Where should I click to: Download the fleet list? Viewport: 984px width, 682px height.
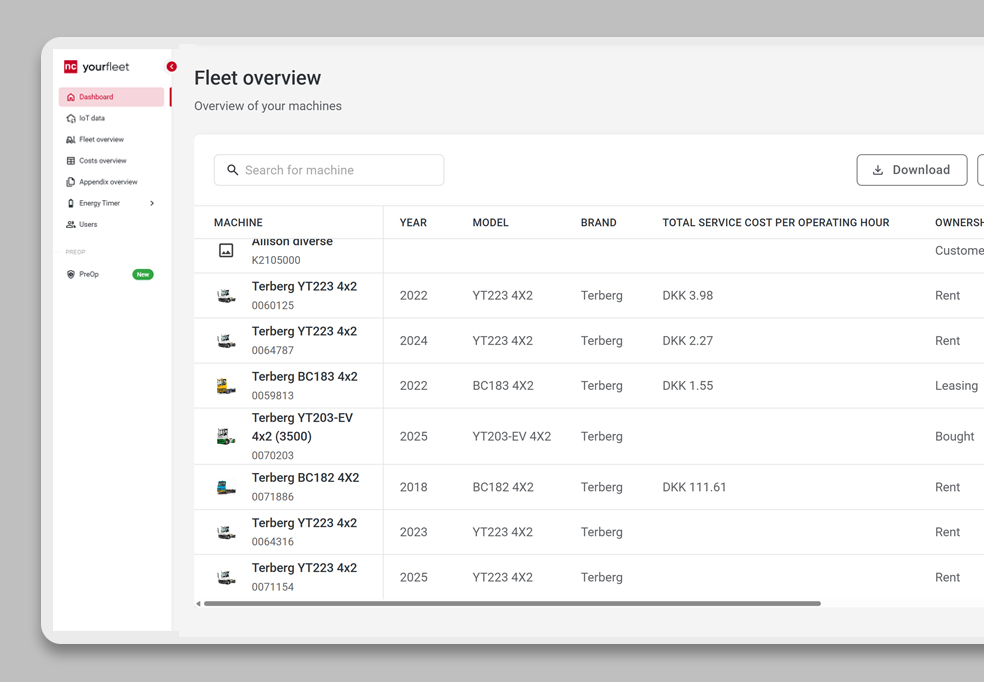click(x=911, y=170)
